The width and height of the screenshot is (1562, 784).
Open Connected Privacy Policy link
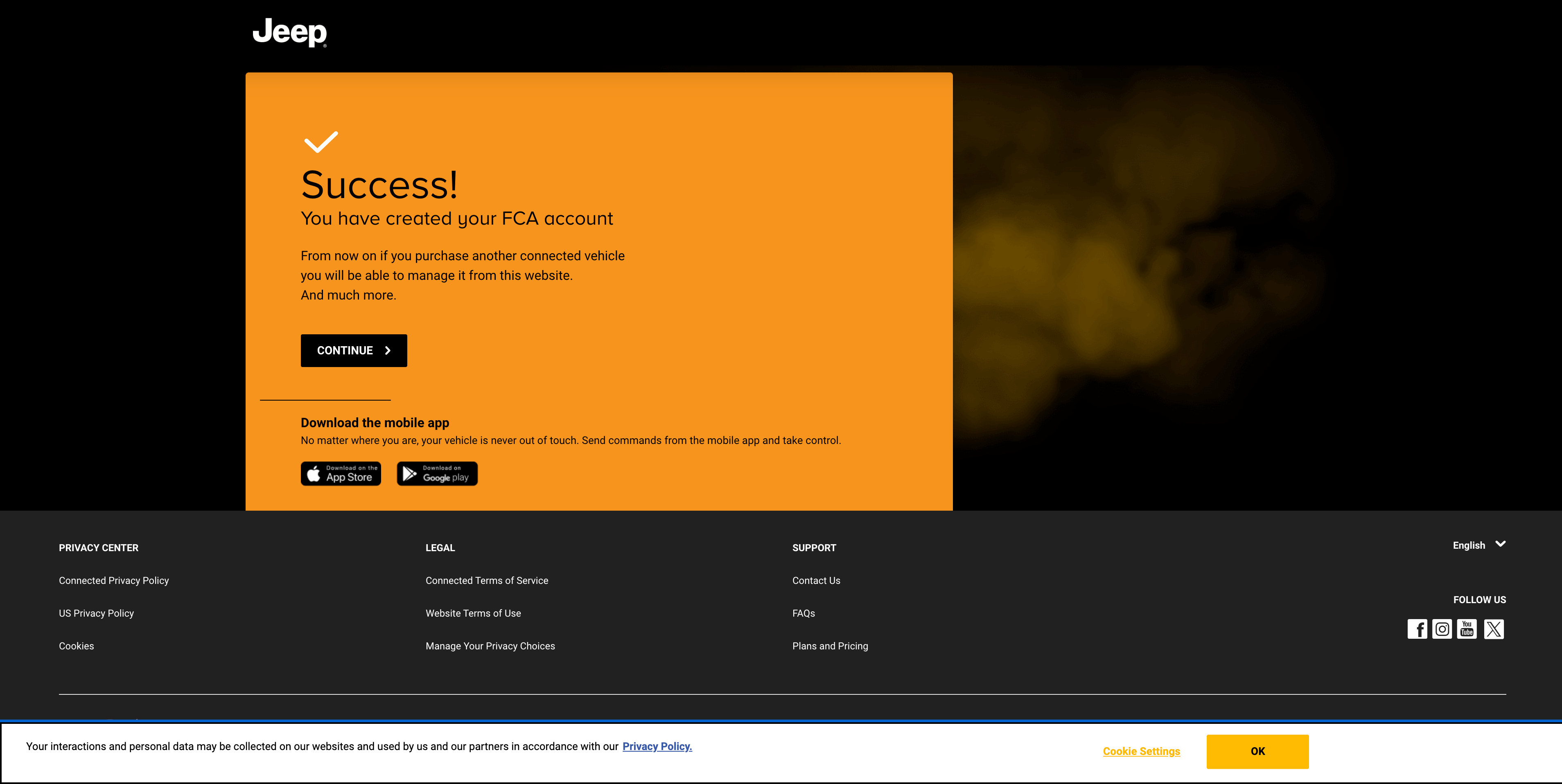tap(114, 580)
